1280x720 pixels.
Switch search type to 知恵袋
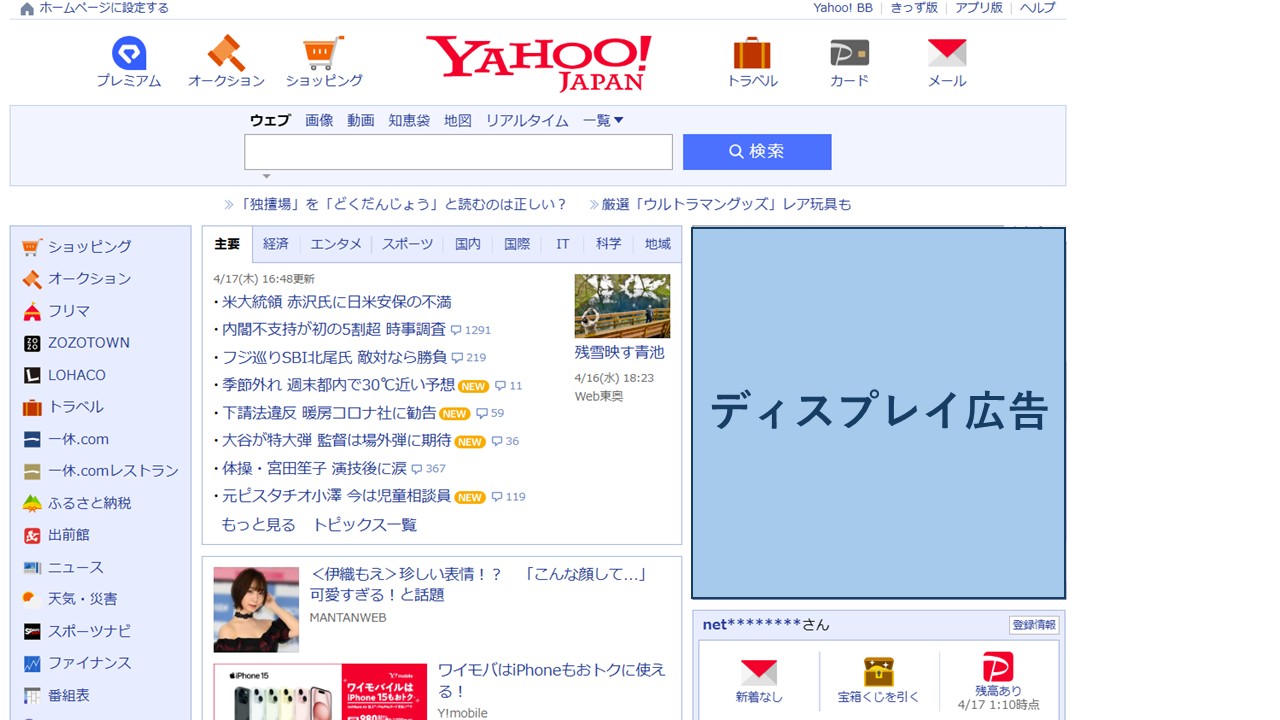click(x=409, y=120)
